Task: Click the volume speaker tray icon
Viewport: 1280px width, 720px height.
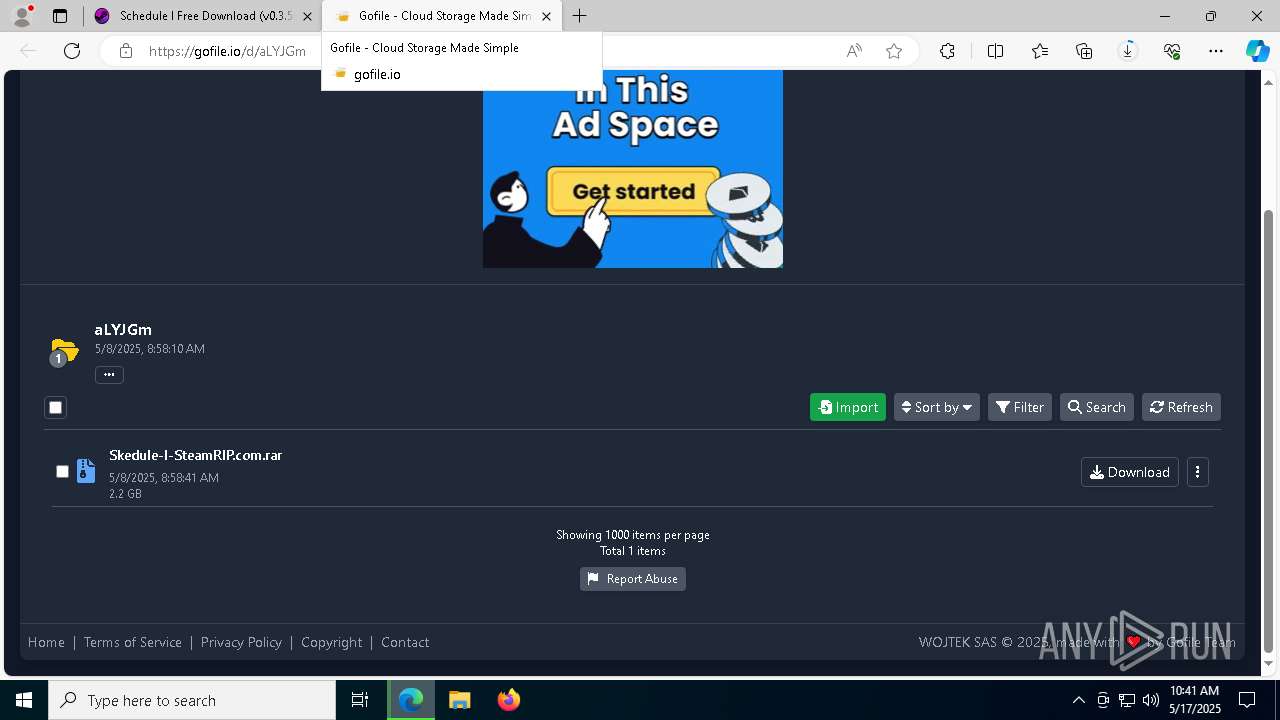Action: pos(1150,700)
